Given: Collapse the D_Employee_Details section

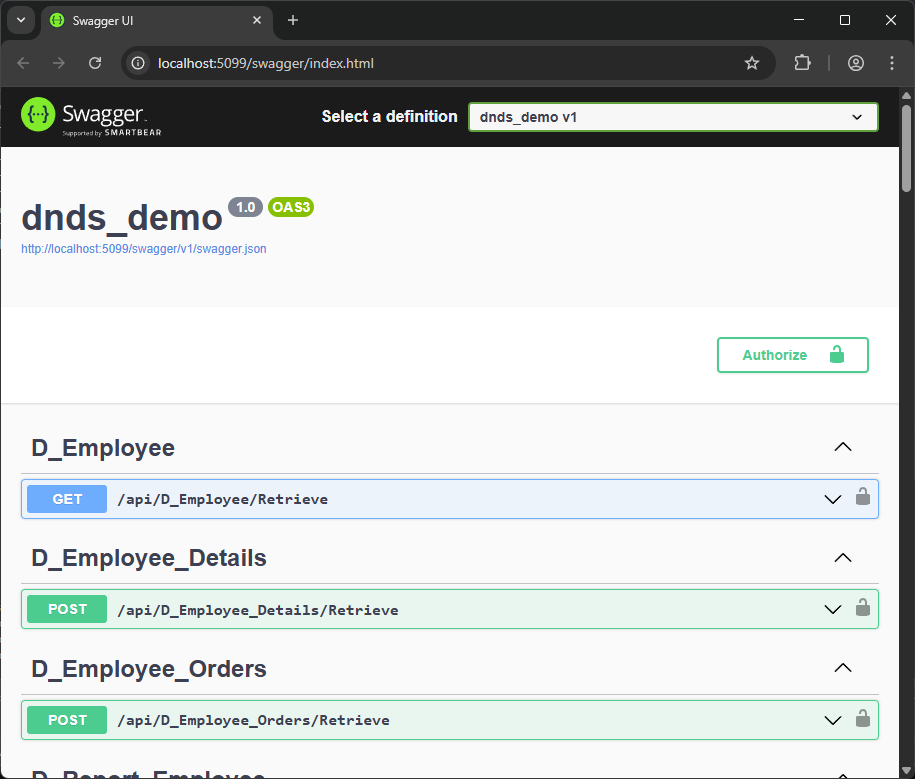Looking at the screenshot, I should coord(843,558).
